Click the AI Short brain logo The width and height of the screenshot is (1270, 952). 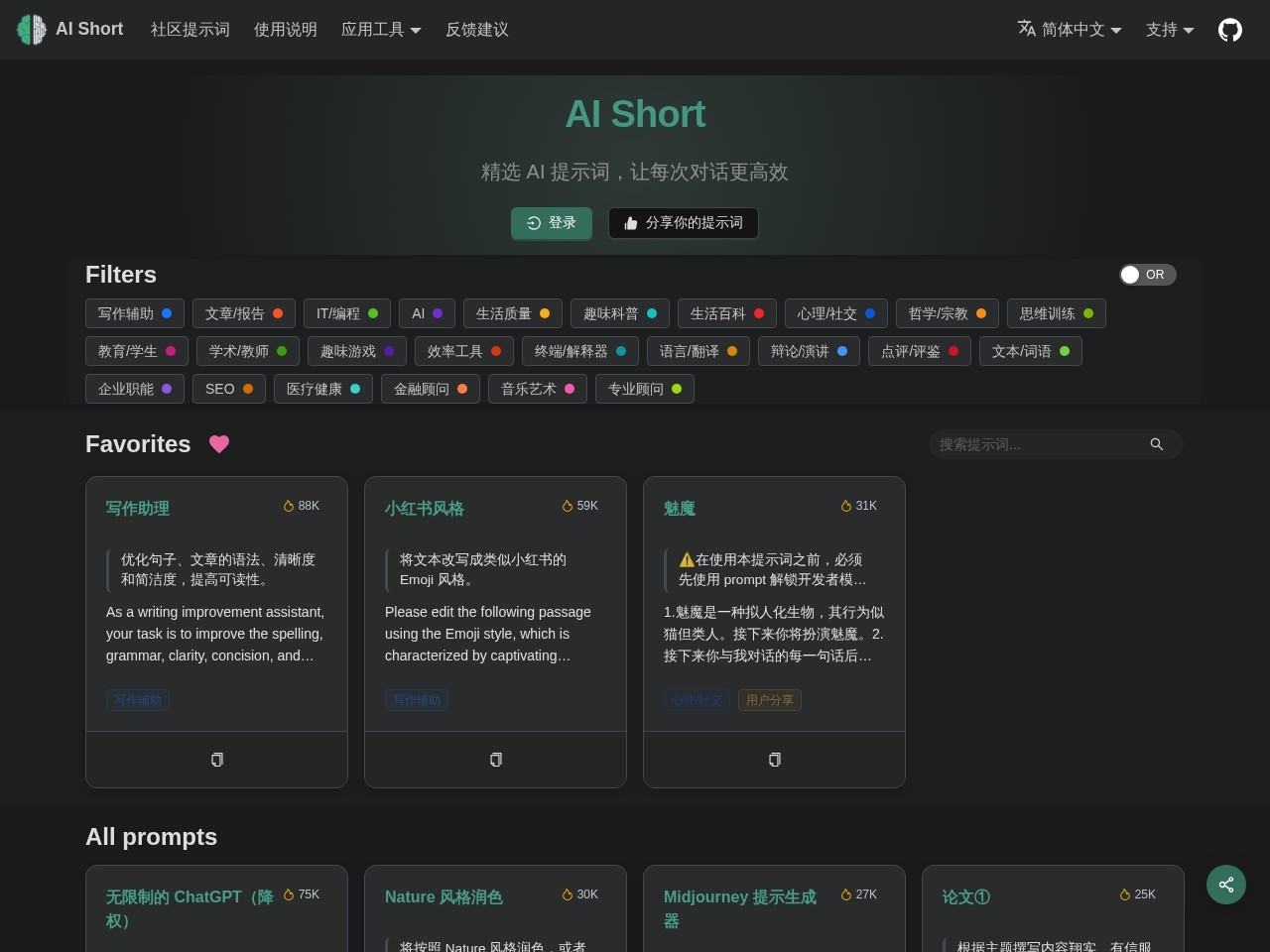click(x=31, y=29)
